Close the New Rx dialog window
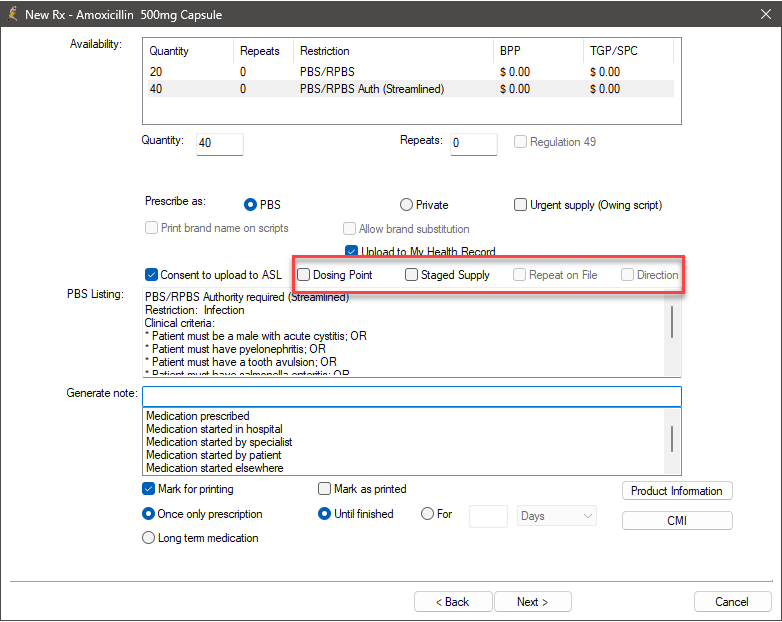The width and height of the screenshot is (782, 622). [x=766, y=14]
